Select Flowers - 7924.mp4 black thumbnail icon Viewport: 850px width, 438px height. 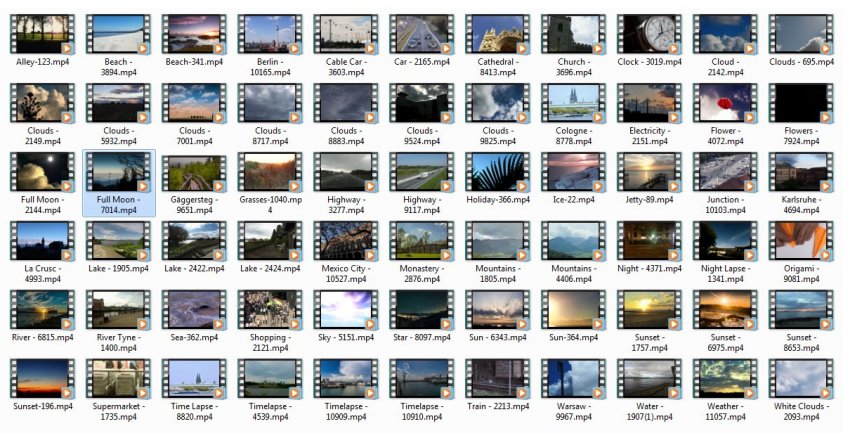coord(801,104)
